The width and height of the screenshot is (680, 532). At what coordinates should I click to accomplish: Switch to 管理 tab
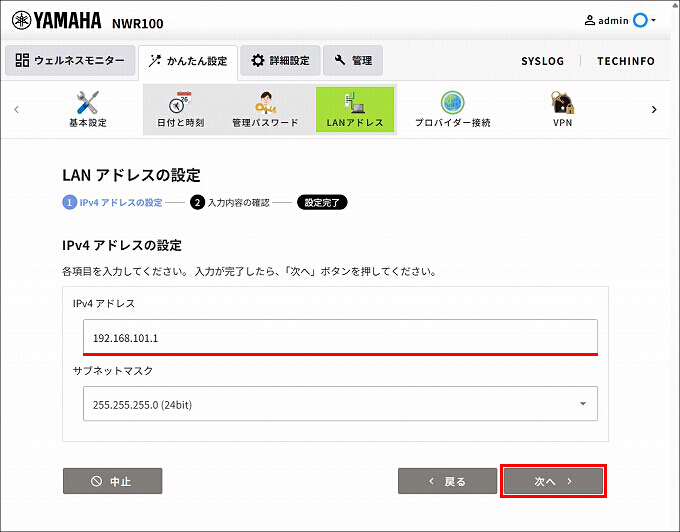pos(353,60)
